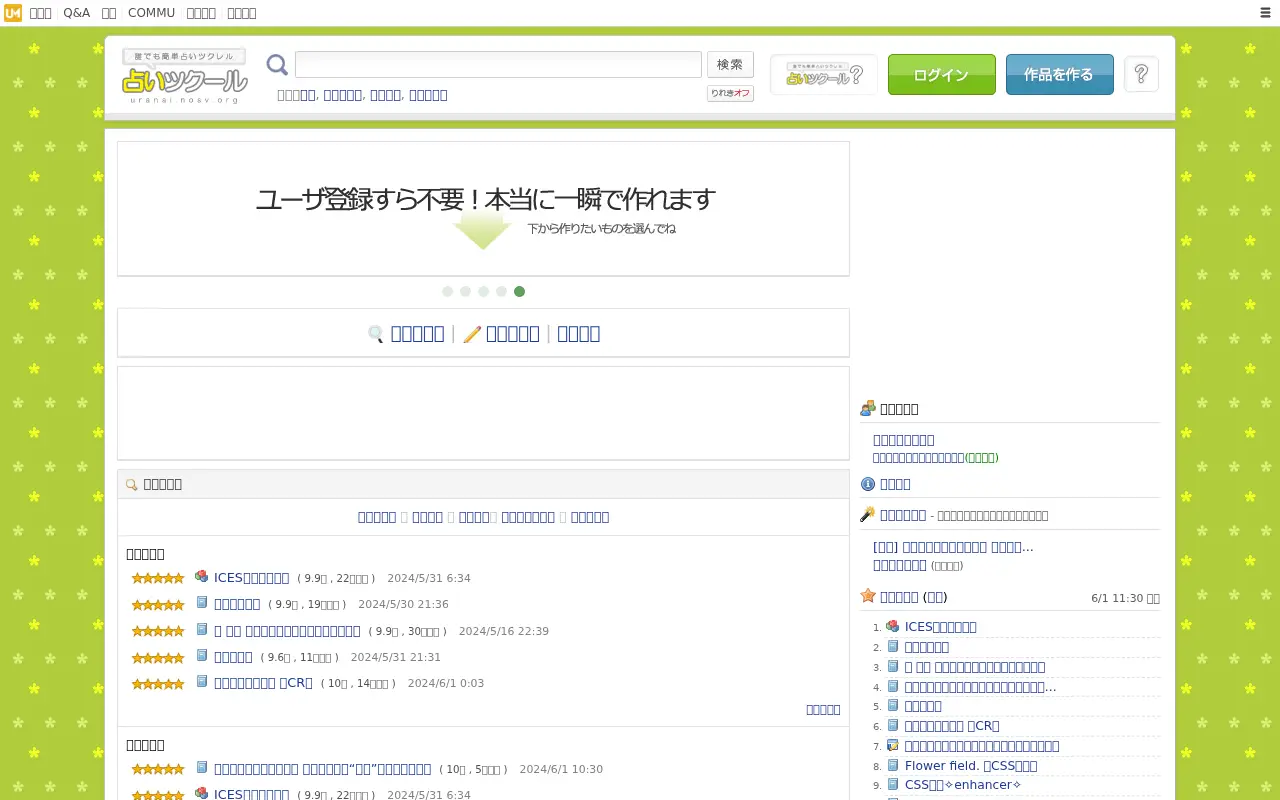Click the orange UM icon in the top bar
Image resolution: width=1280 pixels, height=800 pixels.
tap(12, 13)
